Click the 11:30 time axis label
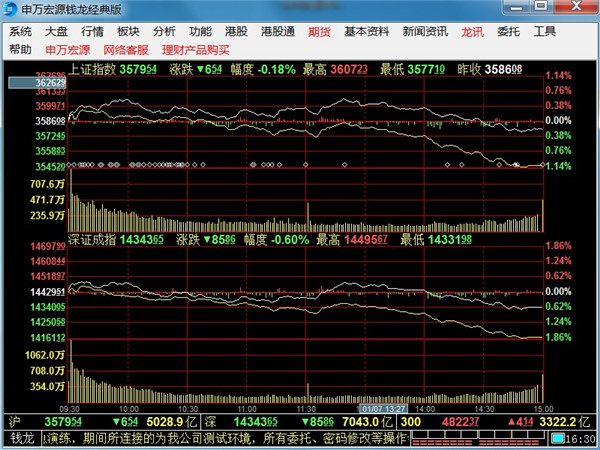Screen dimensions: 600x450 tap(306, 409)
